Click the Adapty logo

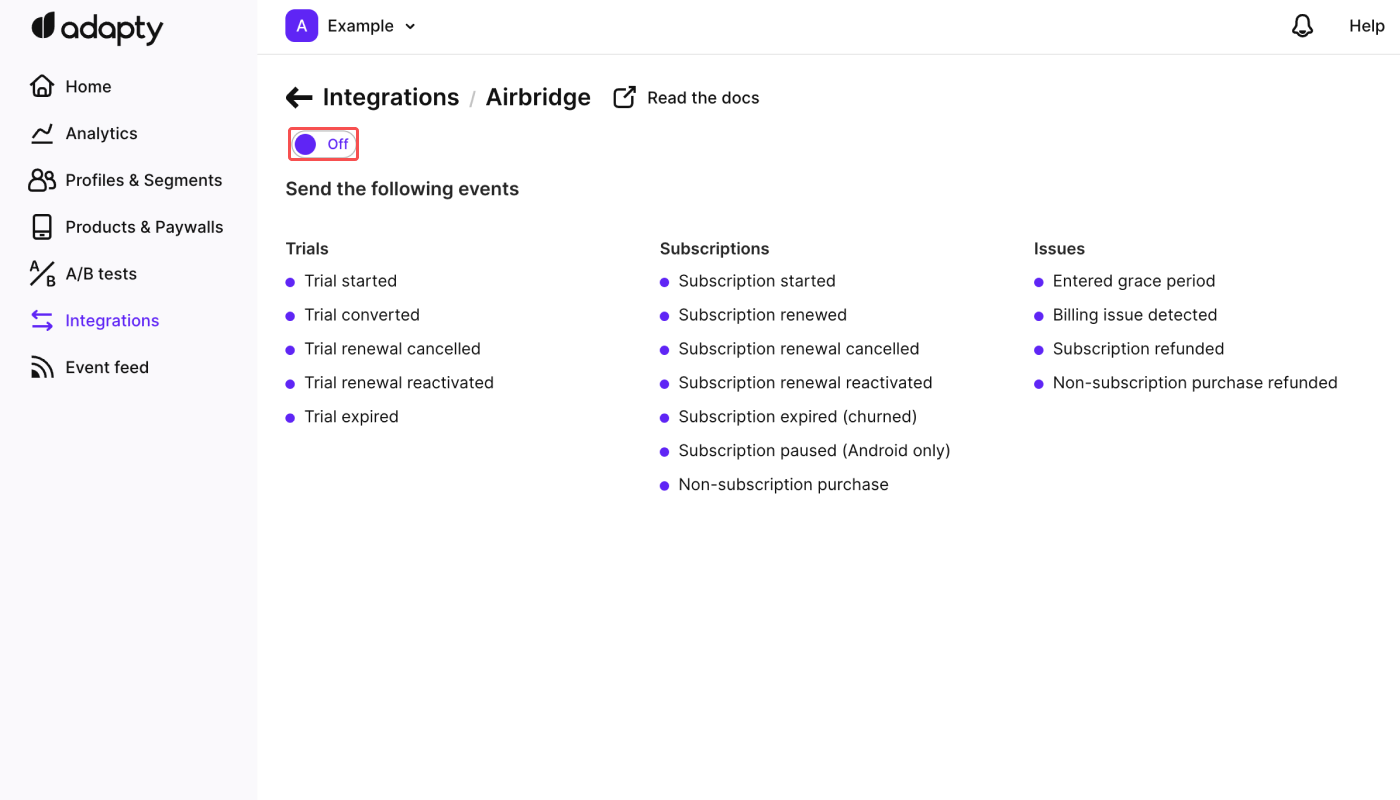click(x=97, y=28)
